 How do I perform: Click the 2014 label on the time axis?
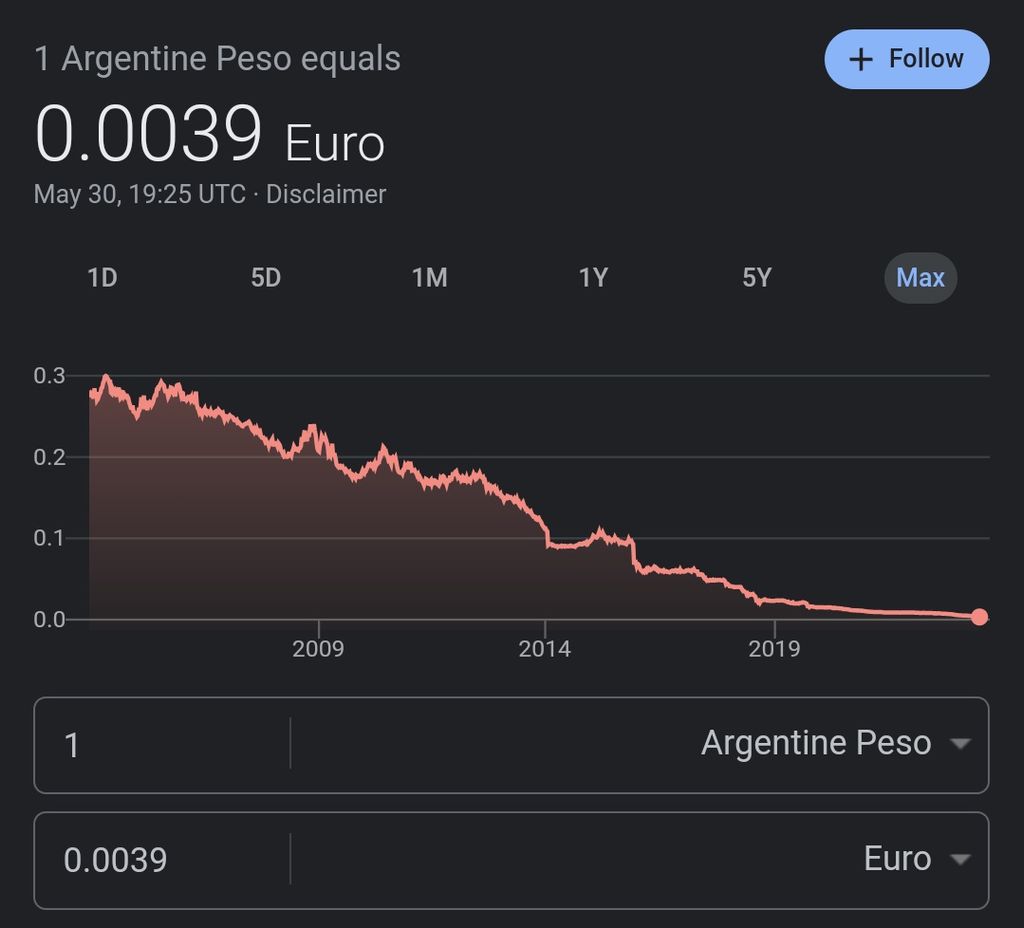pos(545,649)
